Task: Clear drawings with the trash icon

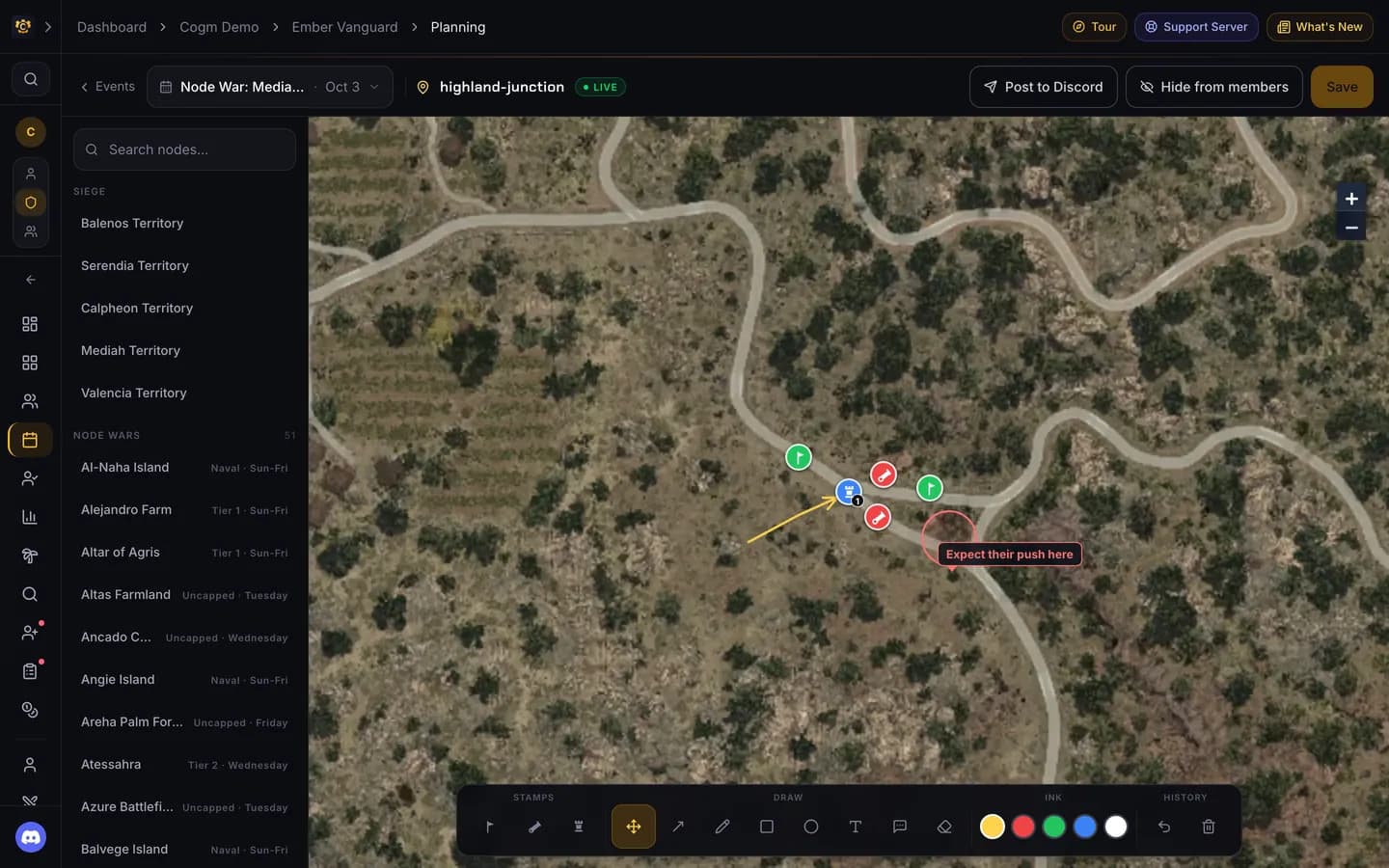Action: [1209, 827]
